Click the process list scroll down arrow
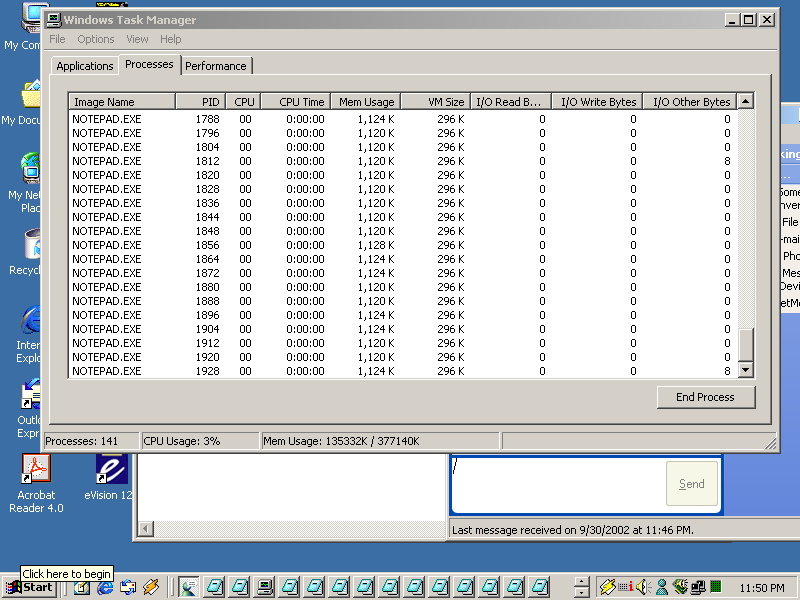Image resolution: width=800 pixels, height=600 pixels. [745, 371]
